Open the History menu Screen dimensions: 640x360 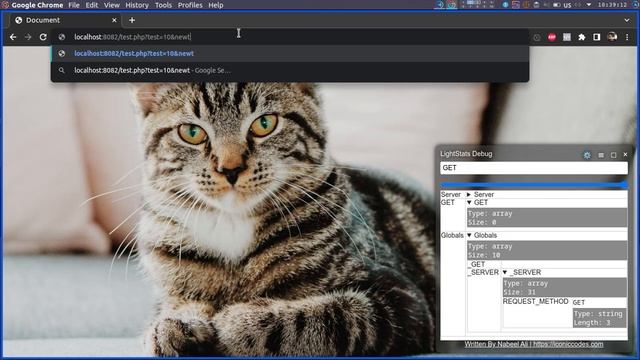point(137,5)
